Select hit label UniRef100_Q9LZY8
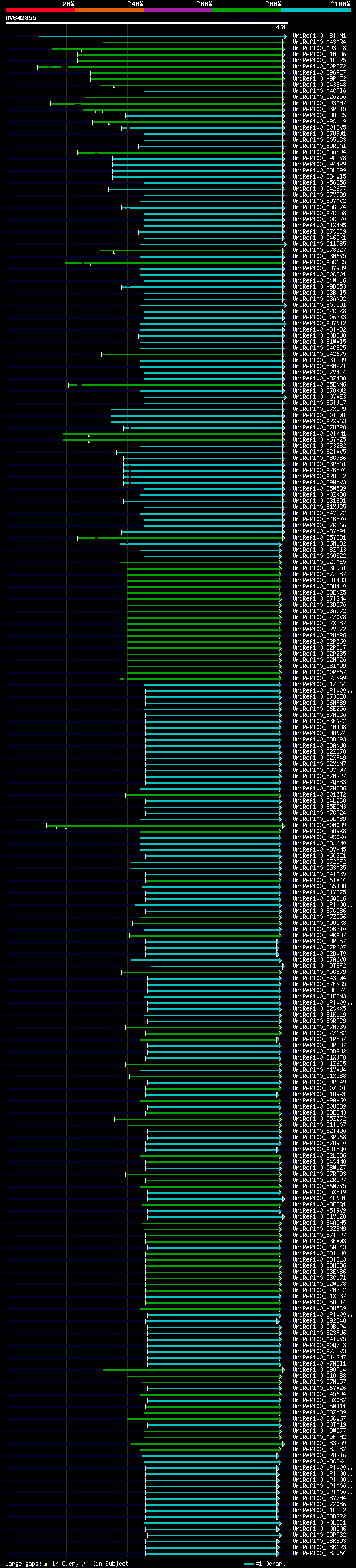 [x=319, y=159]
